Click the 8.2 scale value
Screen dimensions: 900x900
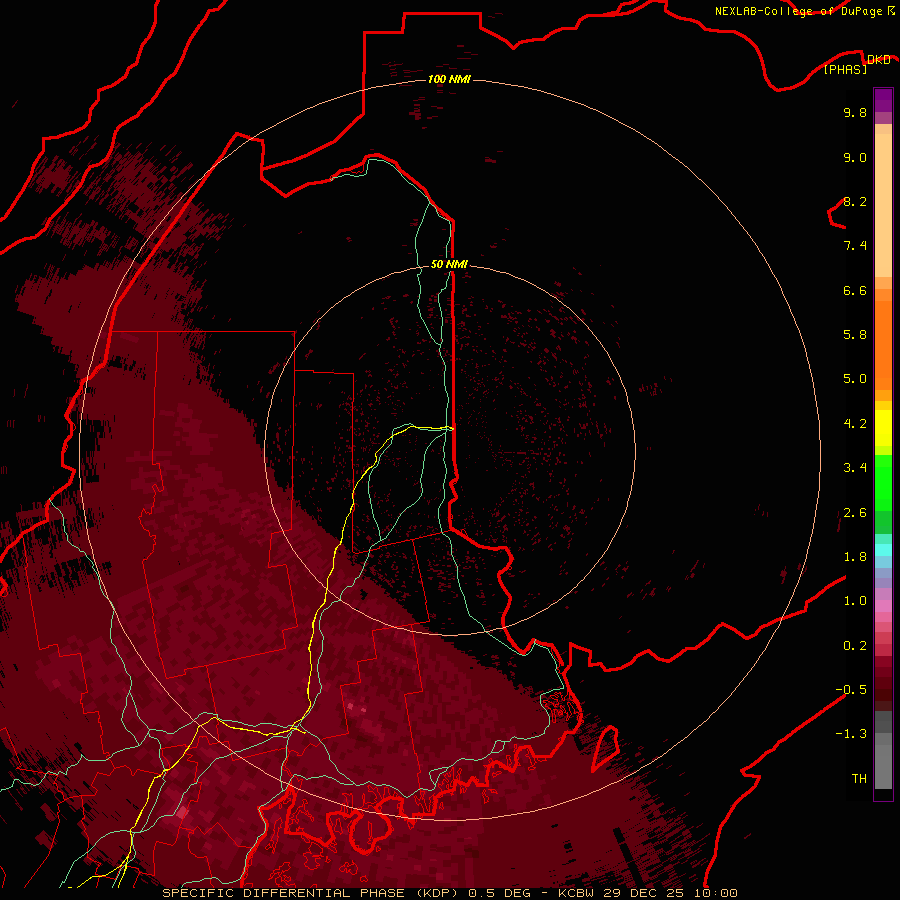click(855, 201)
